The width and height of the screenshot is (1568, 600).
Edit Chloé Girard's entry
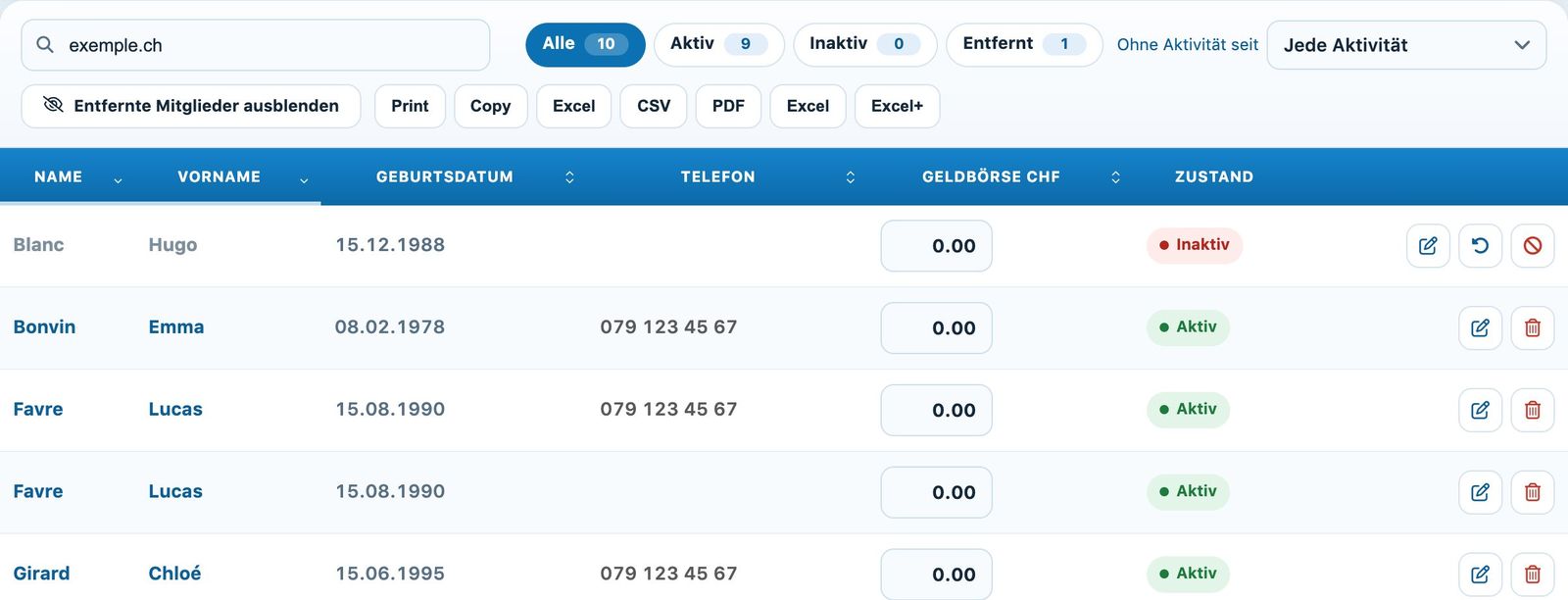pyautogui.click(x=1480, y=575)
